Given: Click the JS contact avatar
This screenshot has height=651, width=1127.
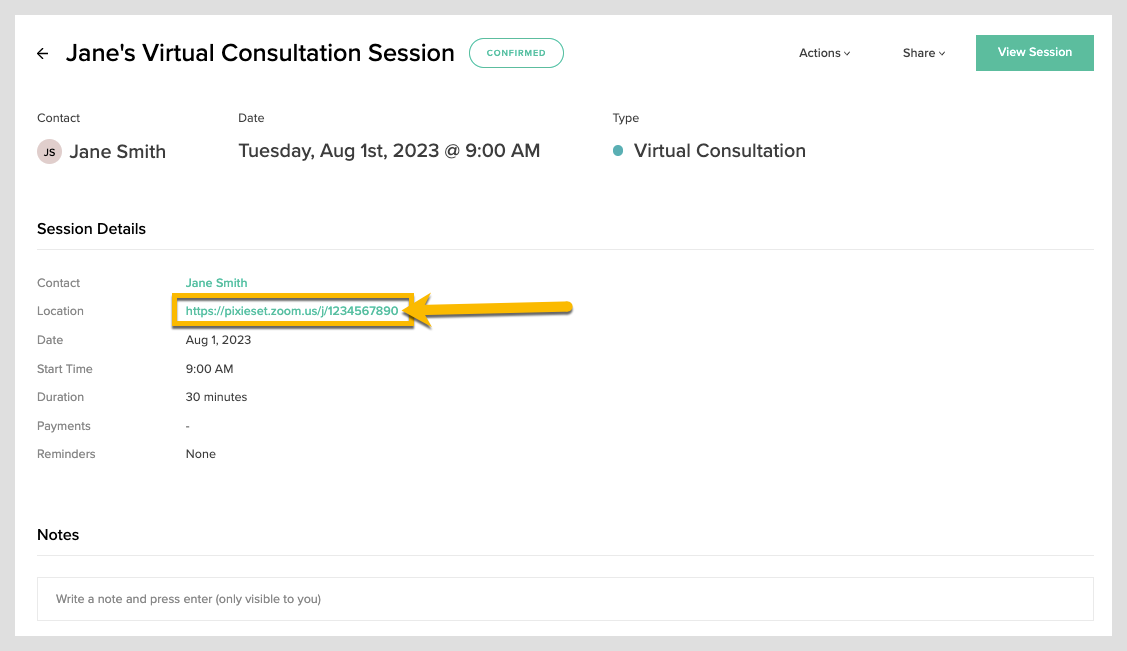Looking at the screenshot, I should 49,152.
